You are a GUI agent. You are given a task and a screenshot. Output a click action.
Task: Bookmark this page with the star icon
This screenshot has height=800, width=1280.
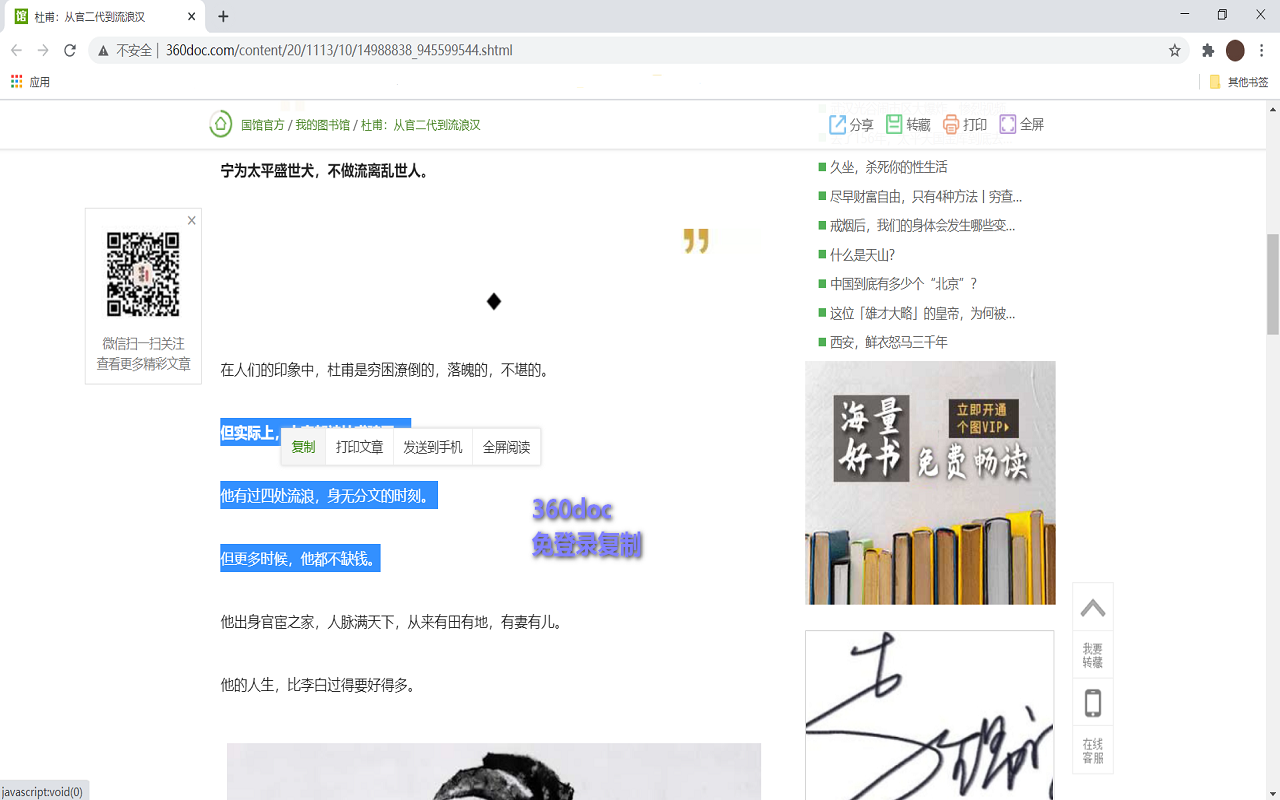point(1175,50)
